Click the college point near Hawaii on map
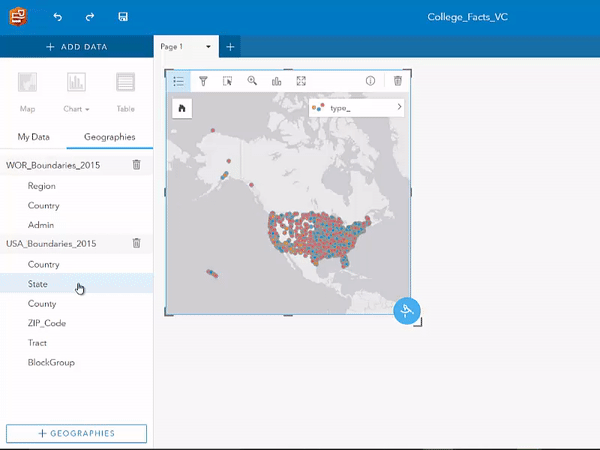 tap(212, 274)
